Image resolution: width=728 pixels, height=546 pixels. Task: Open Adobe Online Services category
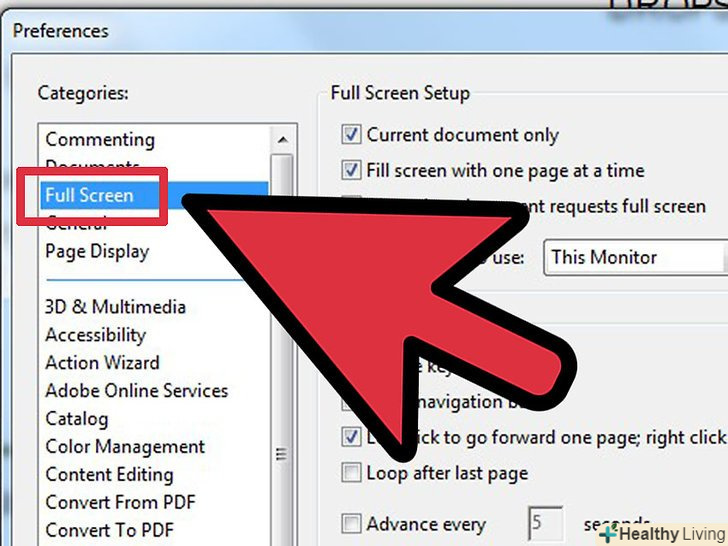point(137,390)
